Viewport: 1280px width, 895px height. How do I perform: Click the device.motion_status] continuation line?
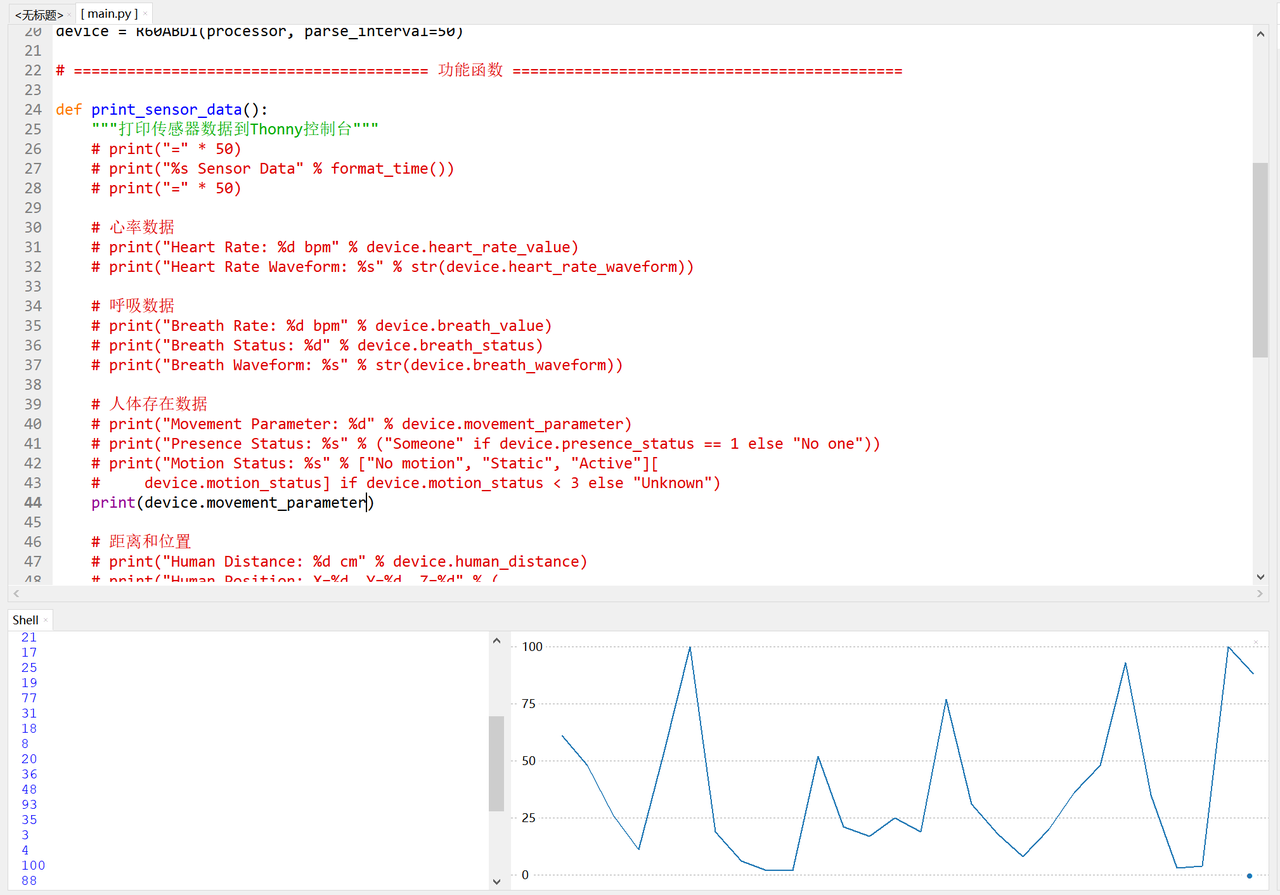(x=406, y=483)
